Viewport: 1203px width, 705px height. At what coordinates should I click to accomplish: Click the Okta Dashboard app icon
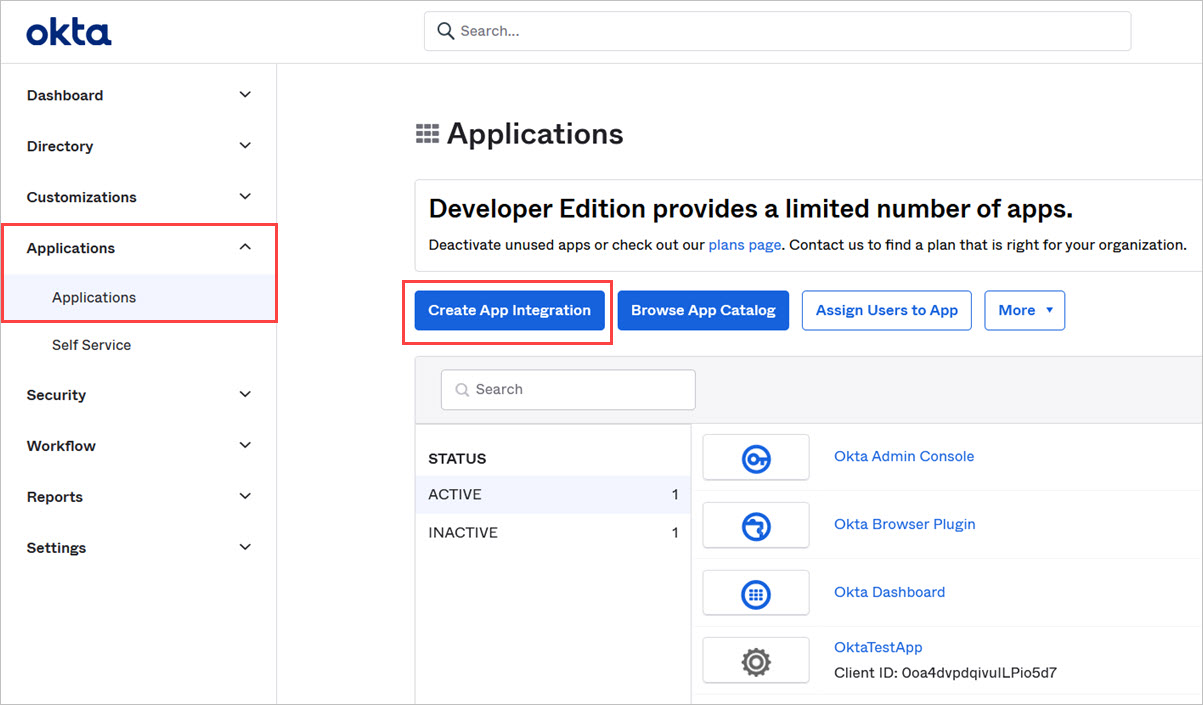pos(755,592)
